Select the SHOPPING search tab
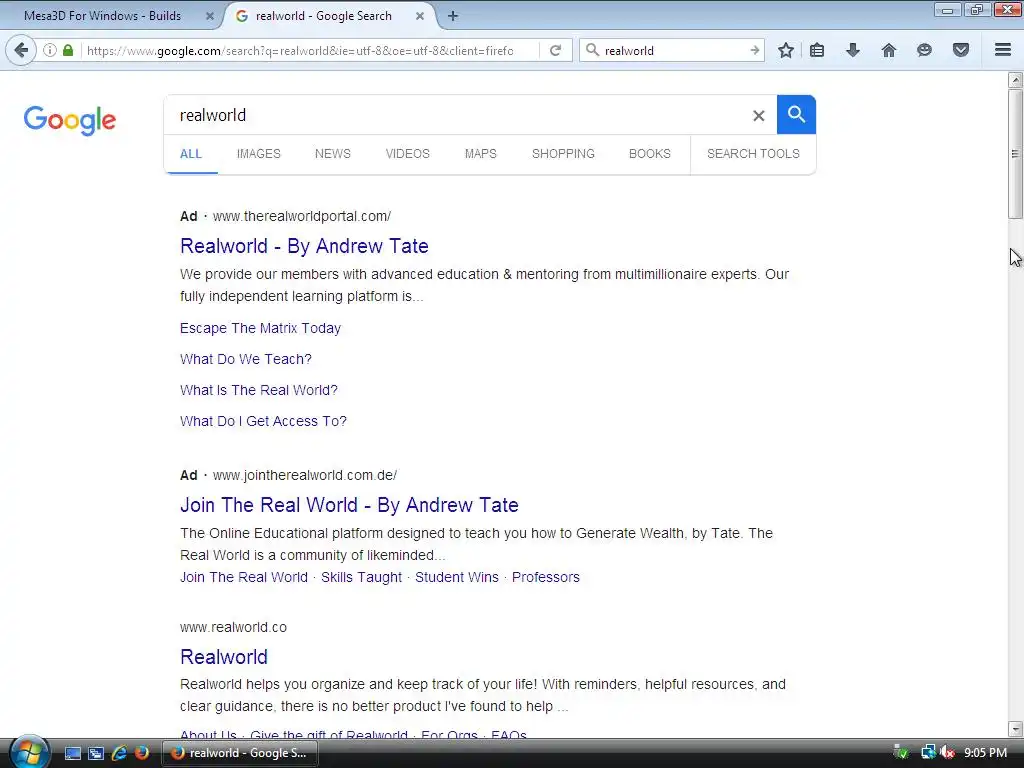This screenshot has width=1024, height=768. click(563, 153)
